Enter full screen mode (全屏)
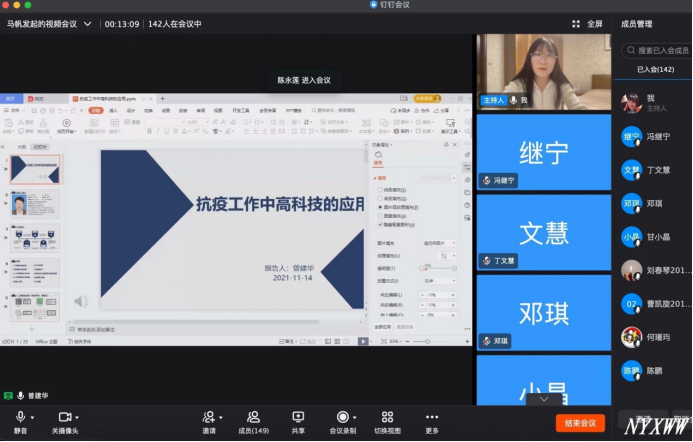 pyautogui.click(x=587, y=24)
